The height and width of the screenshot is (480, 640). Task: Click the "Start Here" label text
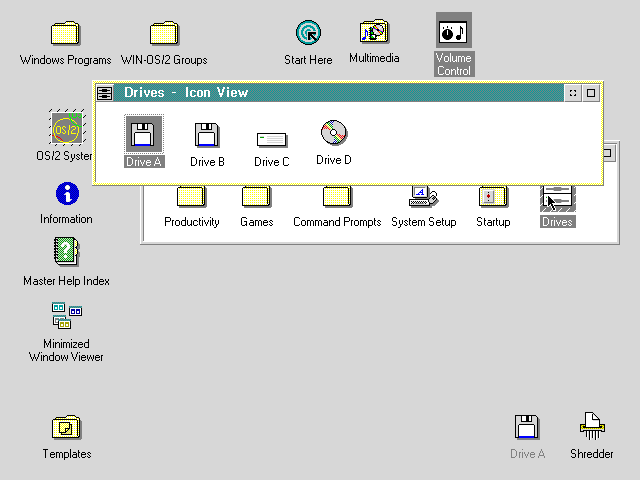point(308,60)
